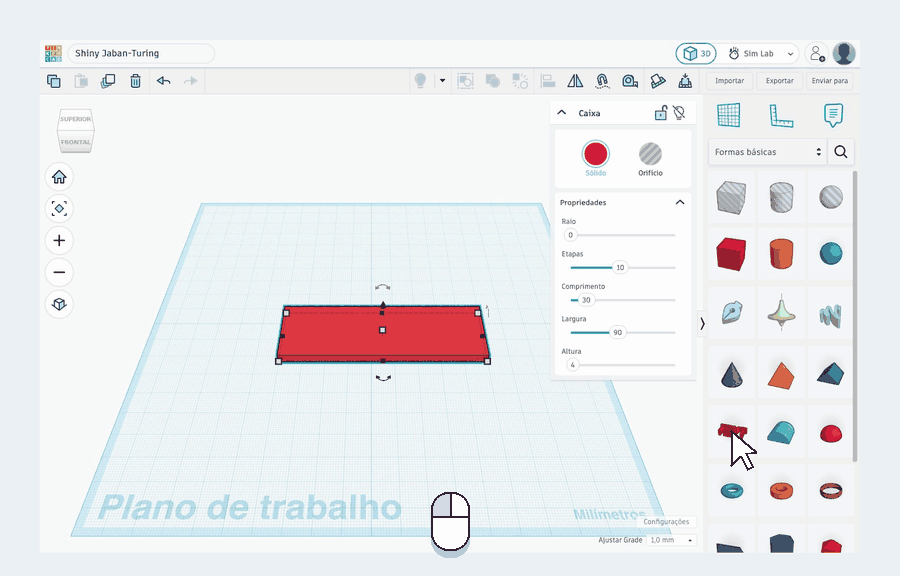Select the orange cylinder shape thumbnail
This screenshot has height=576, width=900.
781,253
